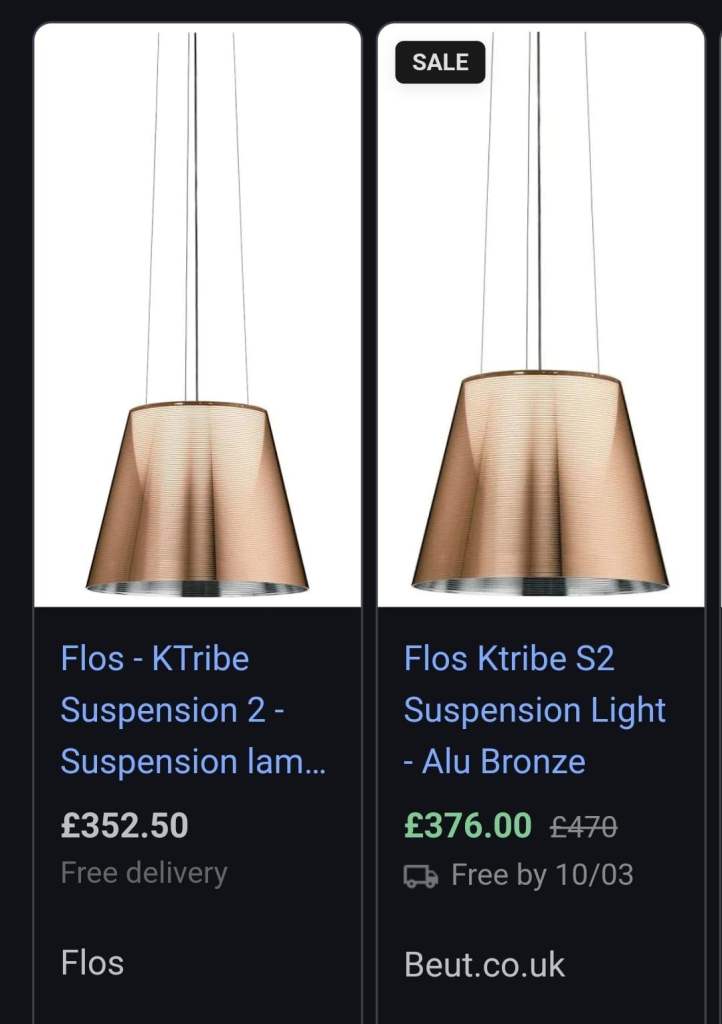Open the "Flos Ktribe S2" title line
Image resolution: width=722 pixels, height=1024 pixels.
(x=509, y=659)
